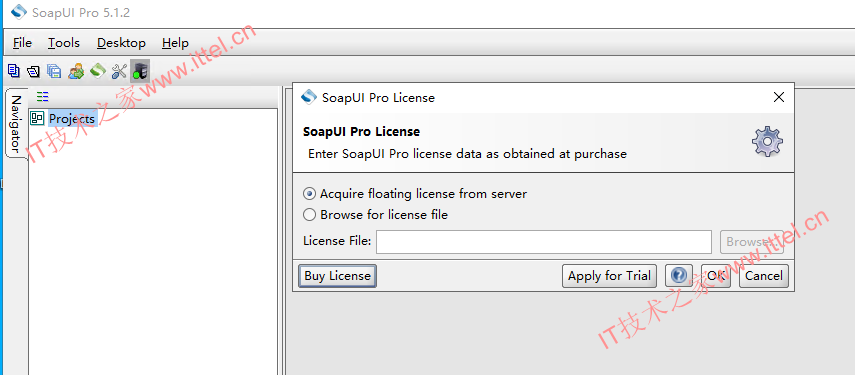Click the green SoapUI logo toolbar icon
The width and height of the screenshot is (855, 375).
tap(98, 70)
